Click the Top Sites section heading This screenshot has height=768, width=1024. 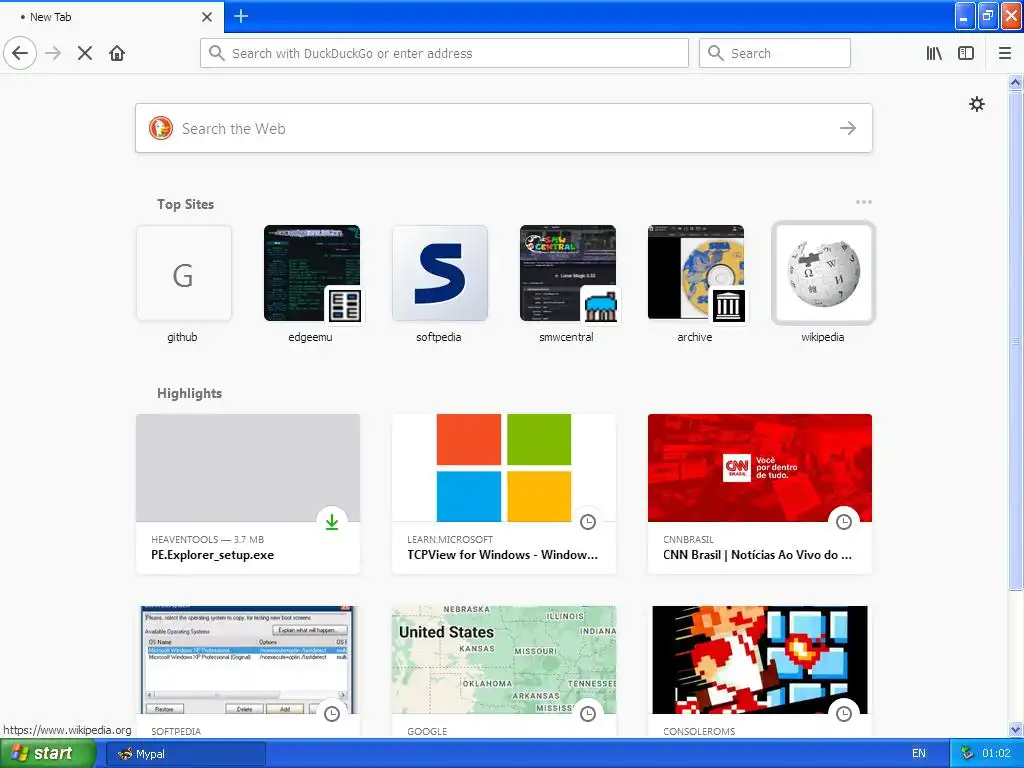tap(185, 204)
